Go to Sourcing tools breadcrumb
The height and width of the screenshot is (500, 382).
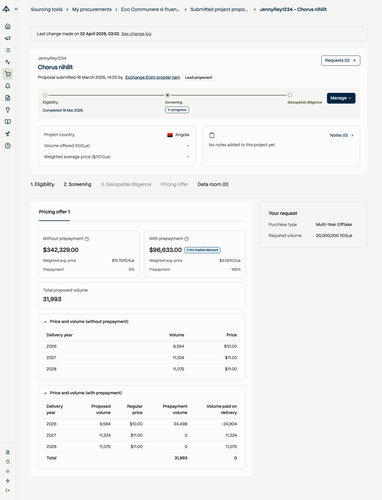[47, 9]
